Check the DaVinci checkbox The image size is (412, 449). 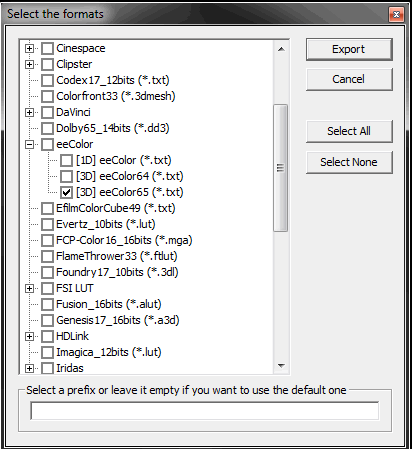(47, 112)
